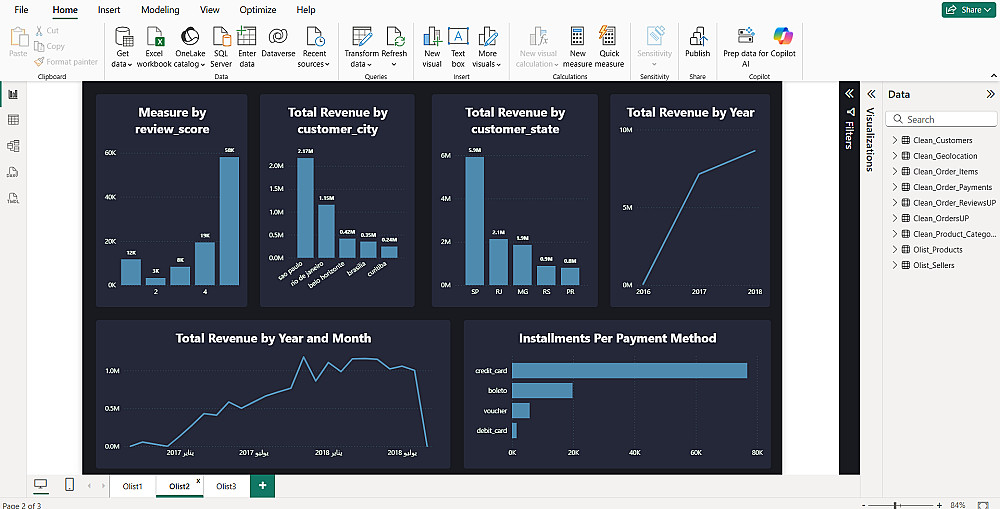Click the Refresh icon
Image resolution: width=1000 pixels, height=509 pixels.
point(395,36)
